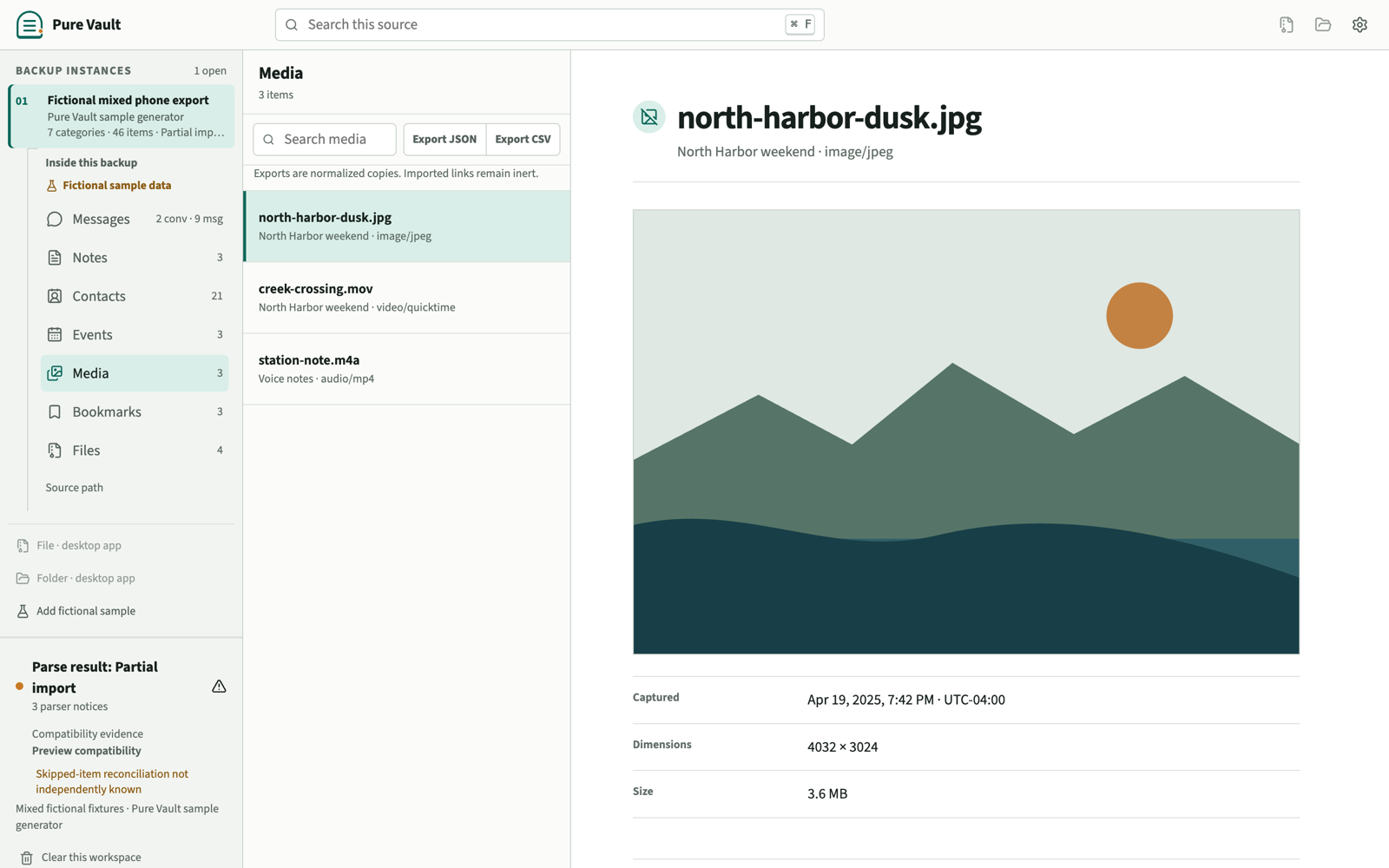
Task: Click the Media images icon
Action: tap(55, 373)
